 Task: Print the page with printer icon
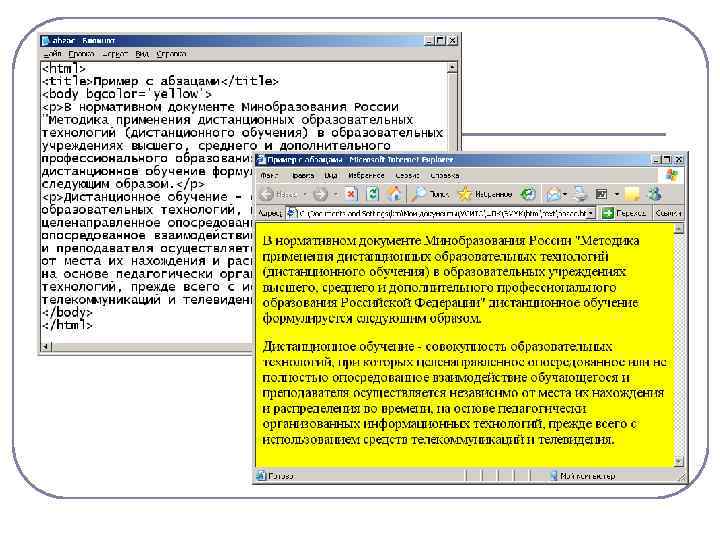pyautogui.click(x=580, y=194)
